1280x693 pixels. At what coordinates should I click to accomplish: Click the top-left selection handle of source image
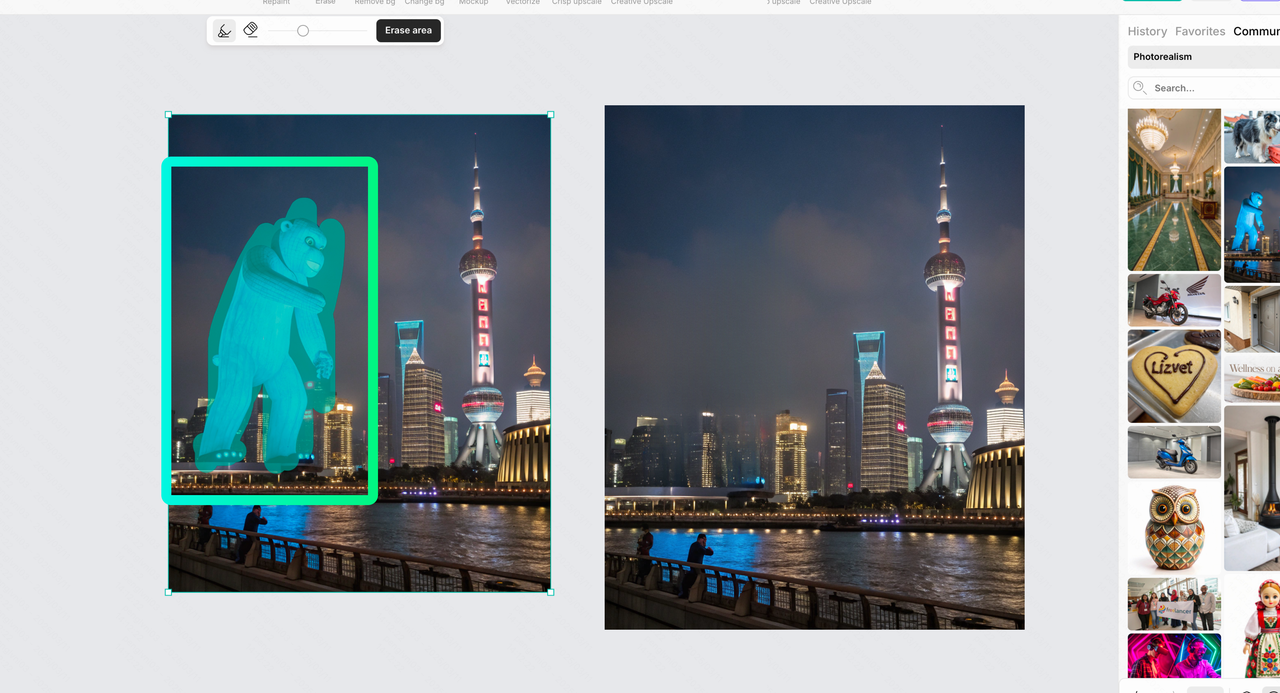click(168, 114)
